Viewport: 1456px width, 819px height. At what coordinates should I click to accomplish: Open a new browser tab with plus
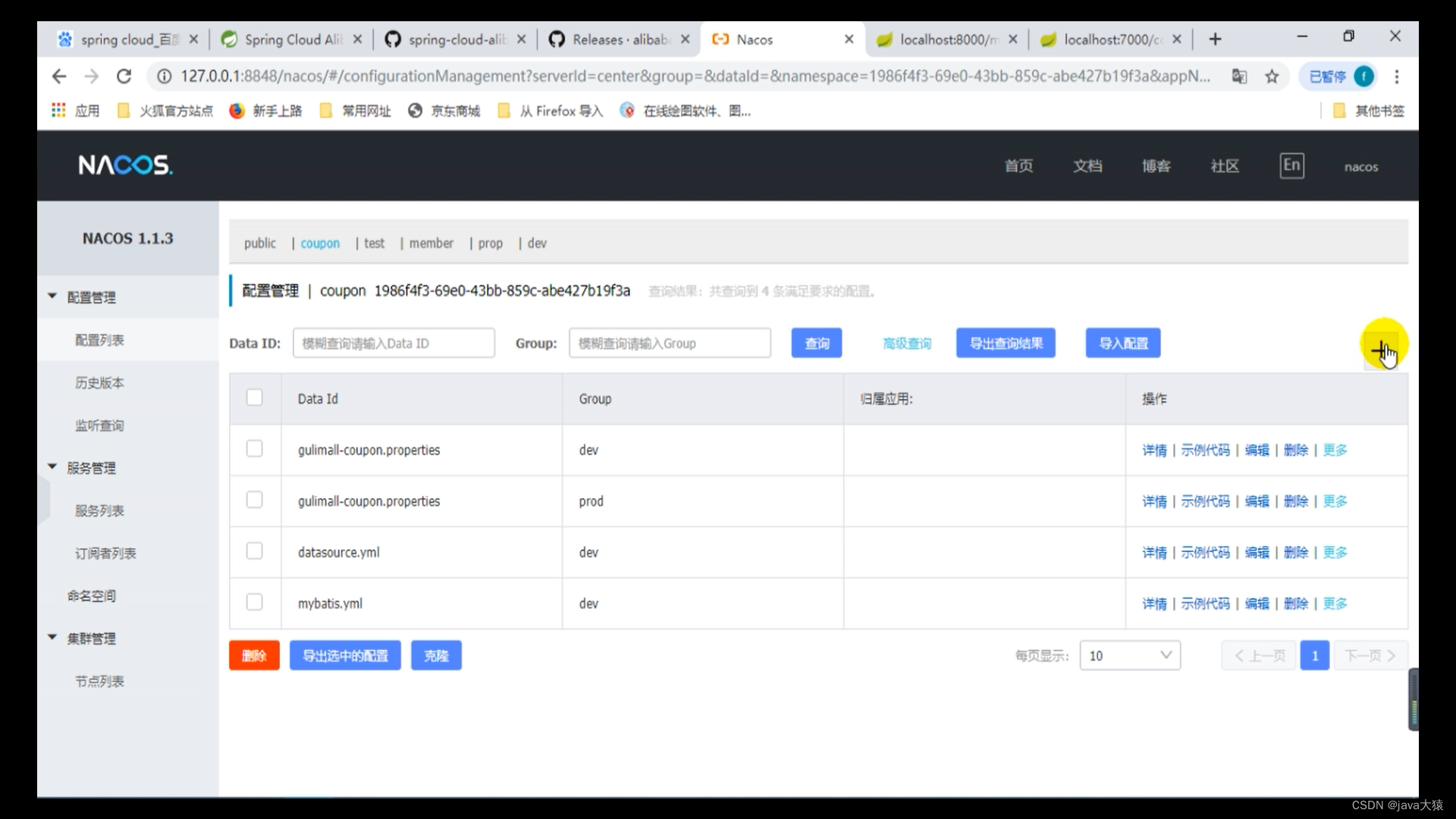point(1215,39)
